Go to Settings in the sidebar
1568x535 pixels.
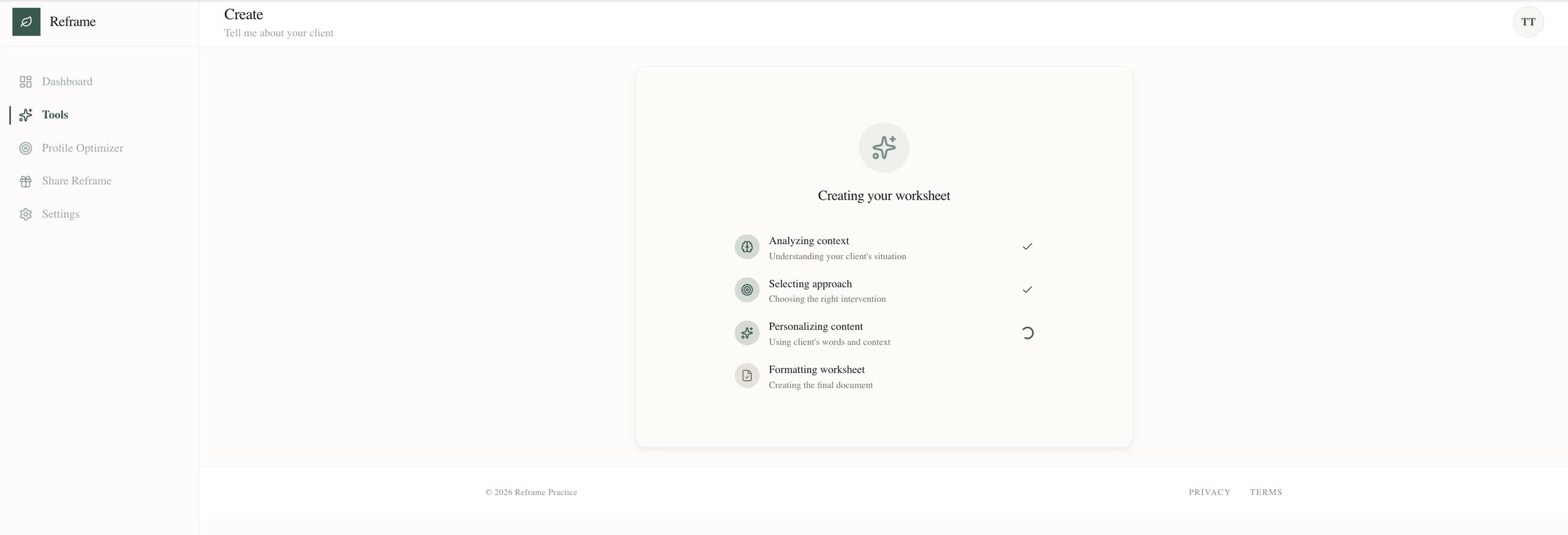coord(61,214)
